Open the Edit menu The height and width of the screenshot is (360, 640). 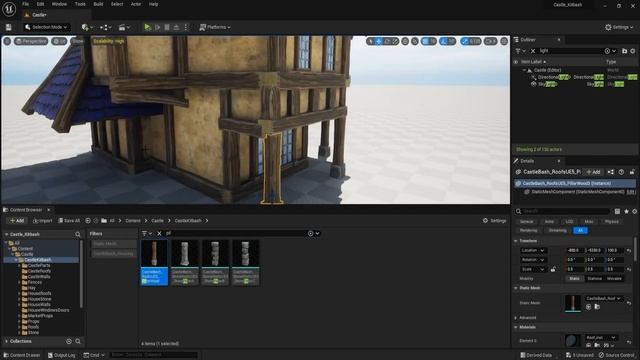40,4
